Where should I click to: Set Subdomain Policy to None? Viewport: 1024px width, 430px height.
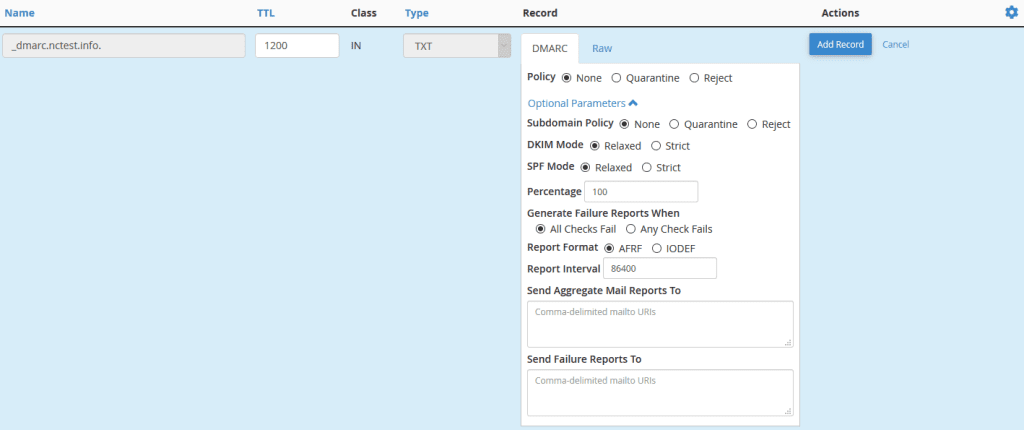coord(624,124)
